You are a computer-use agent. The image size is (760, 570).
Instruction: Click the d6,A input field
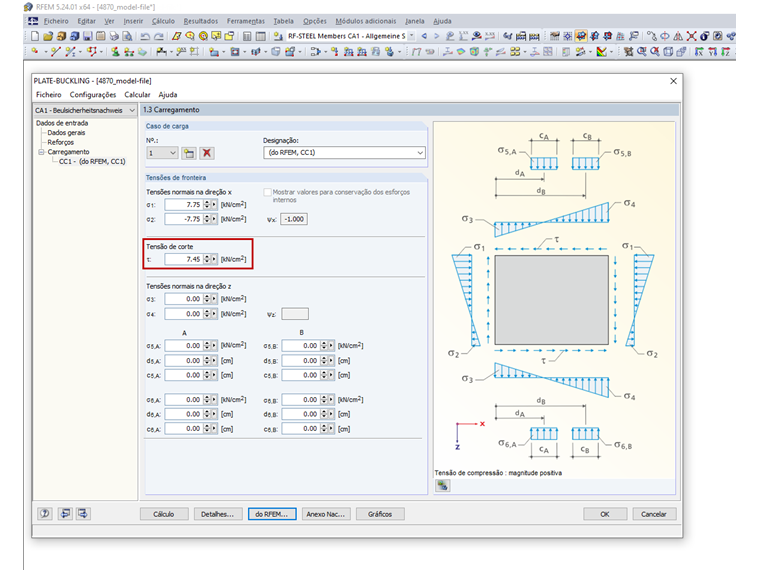click(183, 414)
